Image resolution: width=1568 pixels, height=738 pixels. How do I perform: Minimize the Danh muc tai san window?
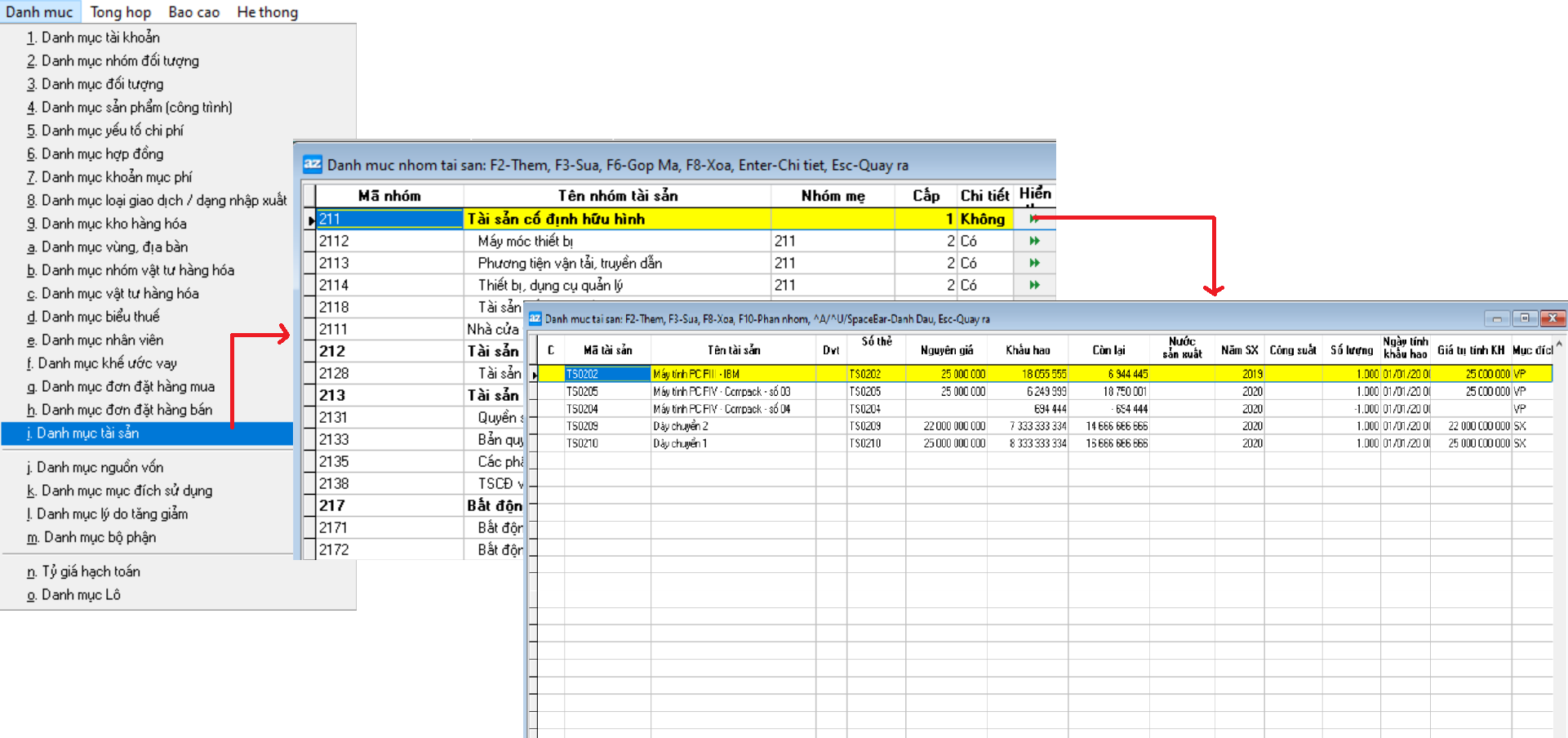coord(1496,318)
